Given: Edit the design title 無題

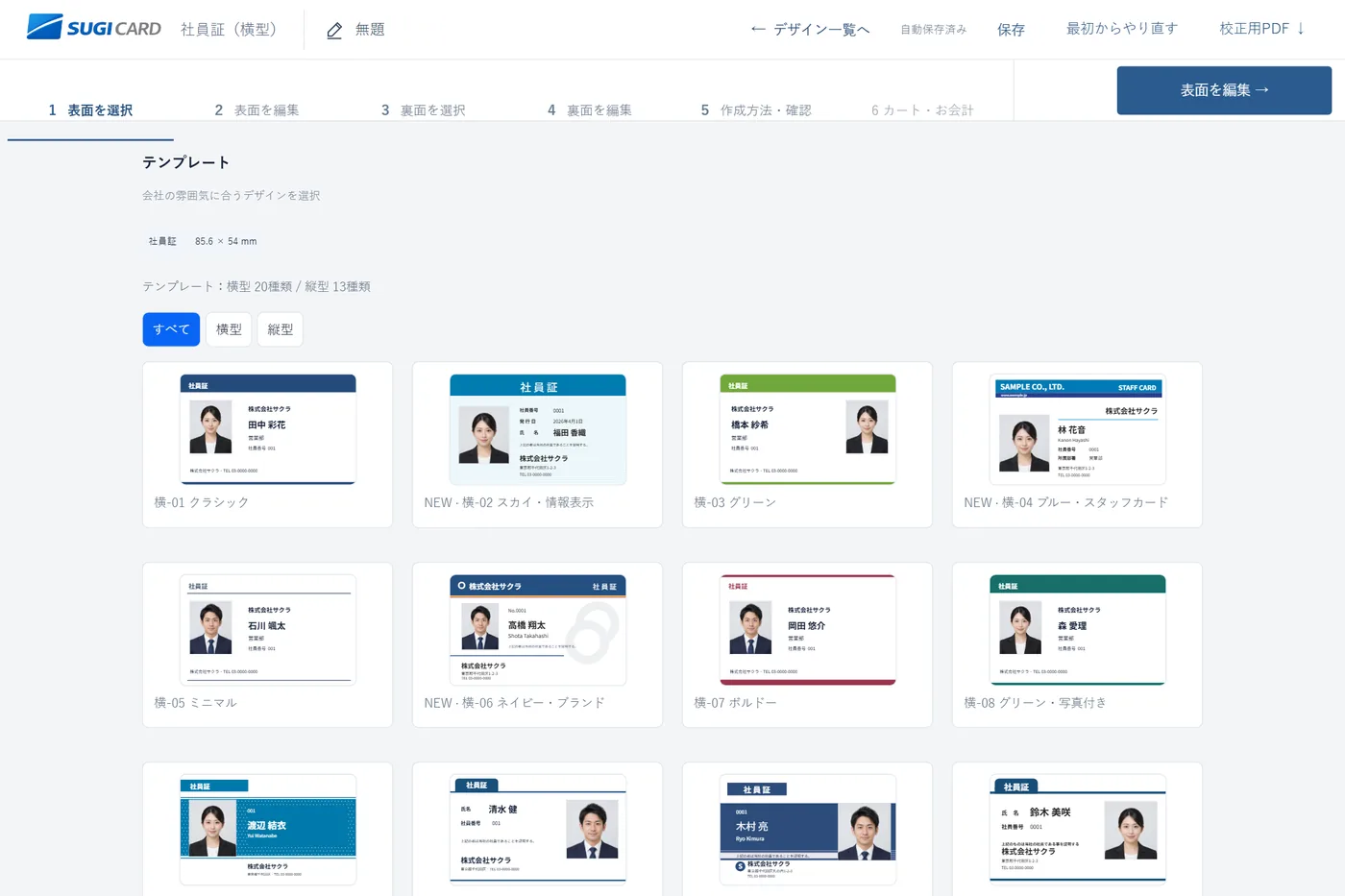Looking at the screenshot, I should click(x=370, y=30).
